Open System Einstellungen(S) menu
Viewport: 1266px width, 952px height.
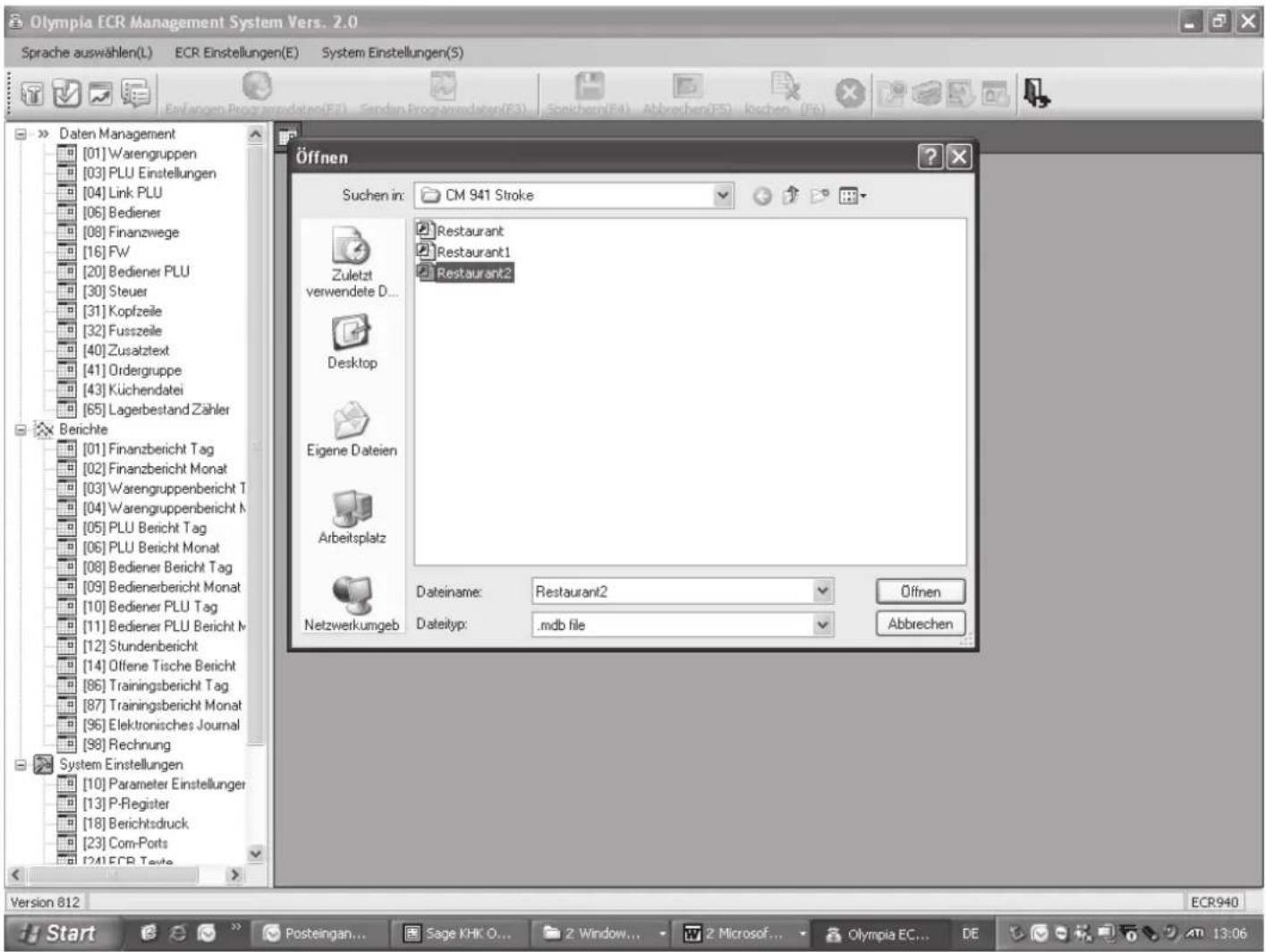pos(393,53)
